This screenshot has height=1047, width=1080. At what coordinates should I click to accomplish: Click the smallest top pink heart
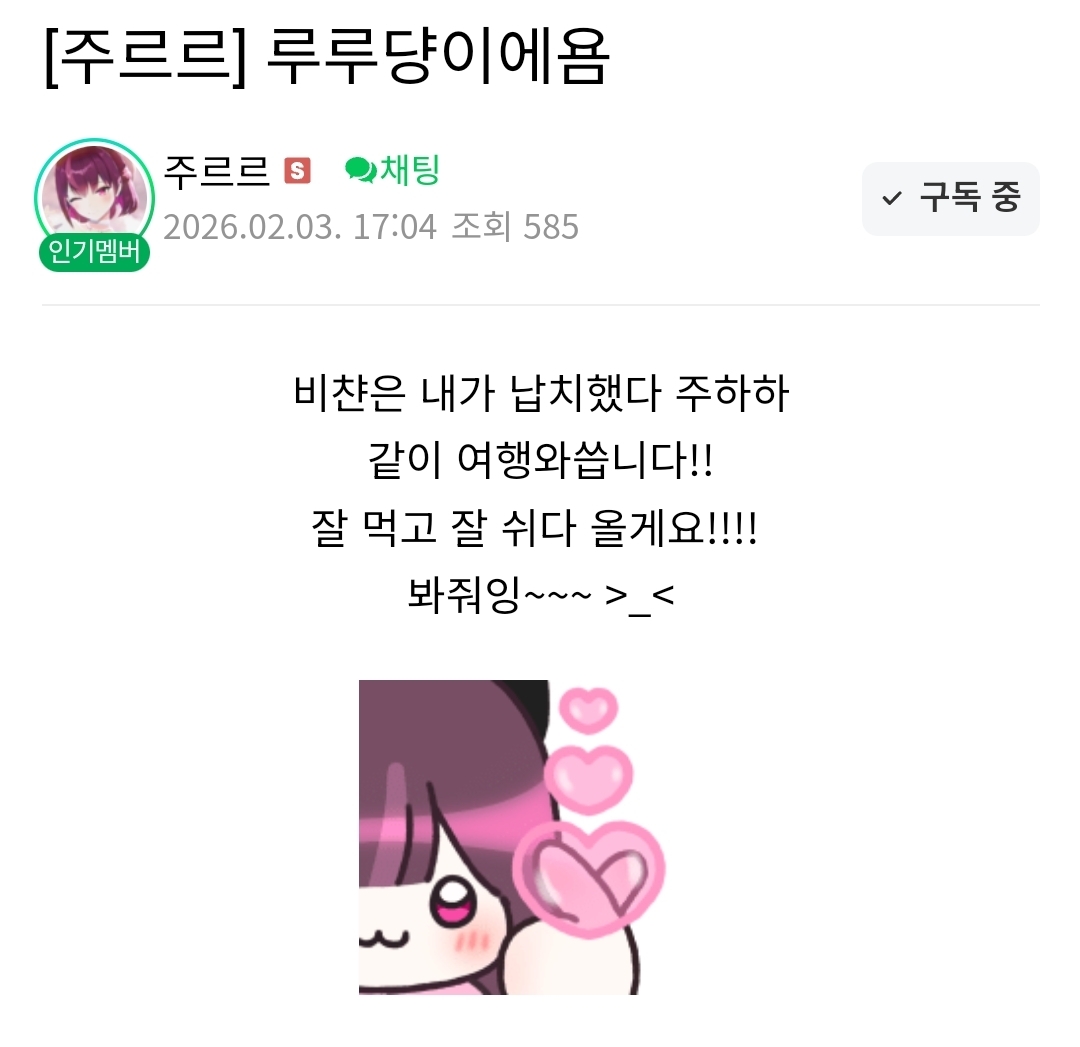588,709
